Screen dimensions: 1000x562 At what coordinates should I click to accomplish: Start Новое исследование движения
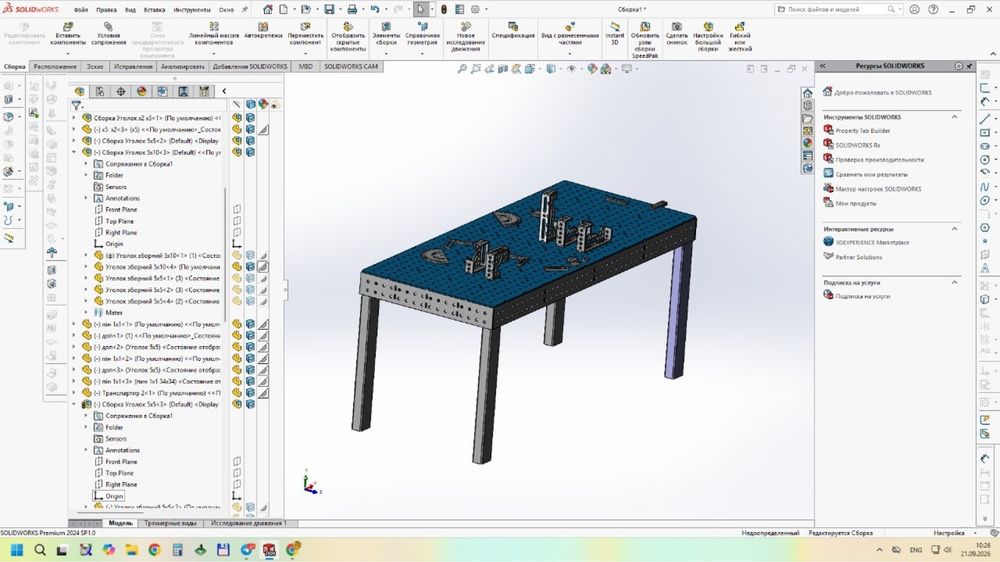pos(466,37)
